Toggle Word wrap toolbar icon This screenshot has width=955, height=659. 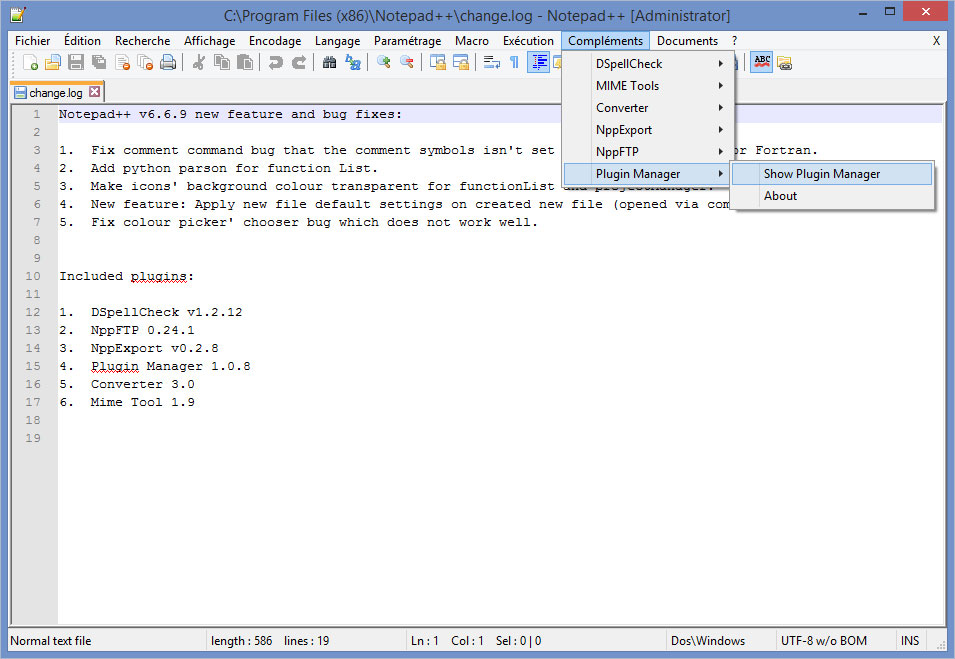(x=492, y=63)
